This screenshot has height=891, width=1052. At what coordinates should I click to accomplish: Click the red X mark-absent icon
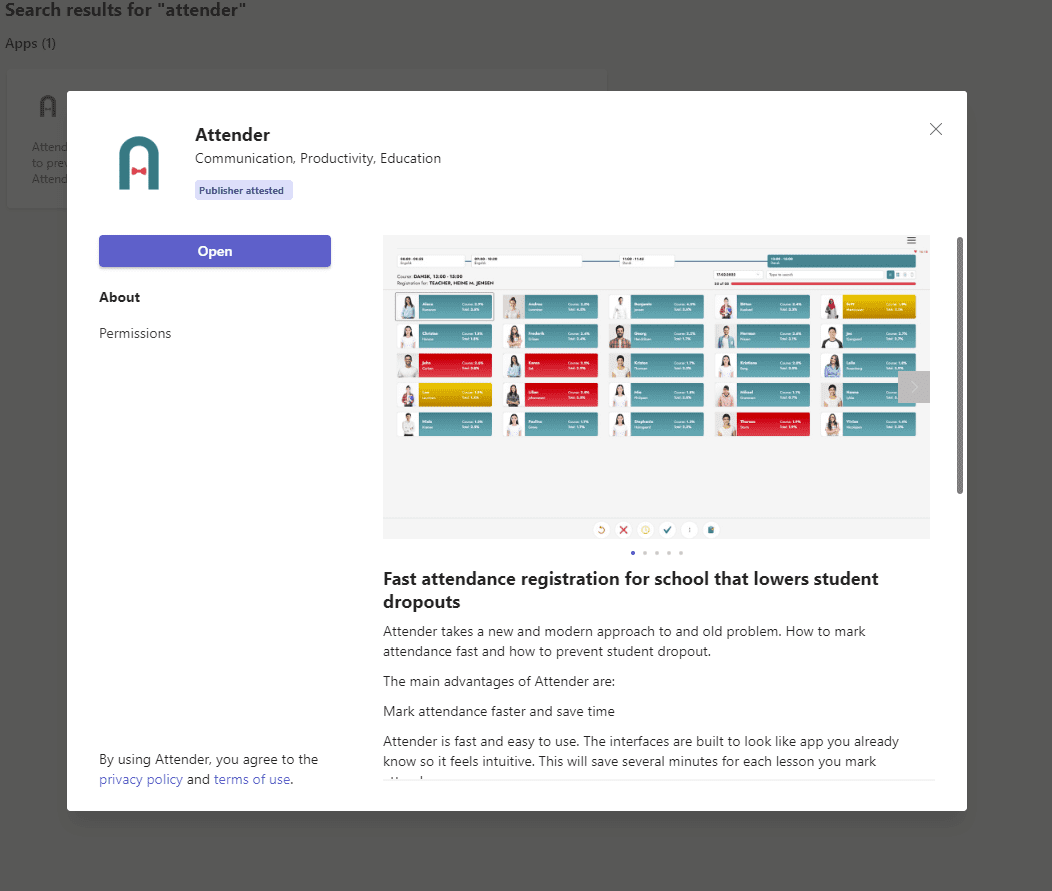coord(622,529)
